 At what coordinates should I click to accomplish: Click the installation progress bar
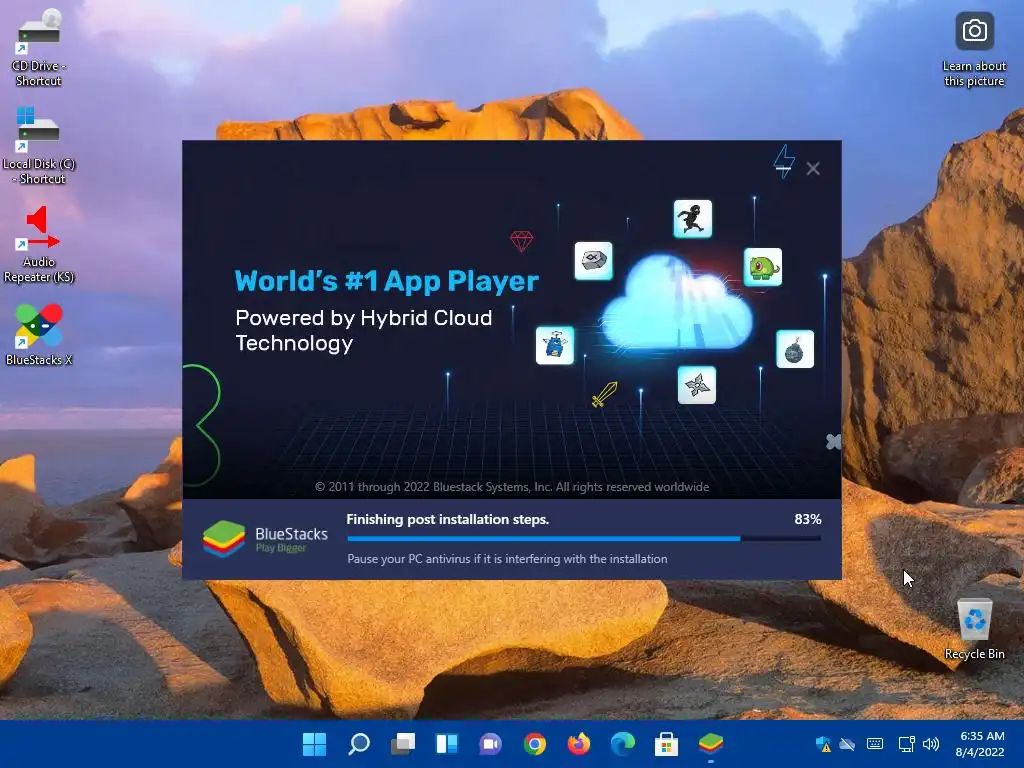pos(584,539)
